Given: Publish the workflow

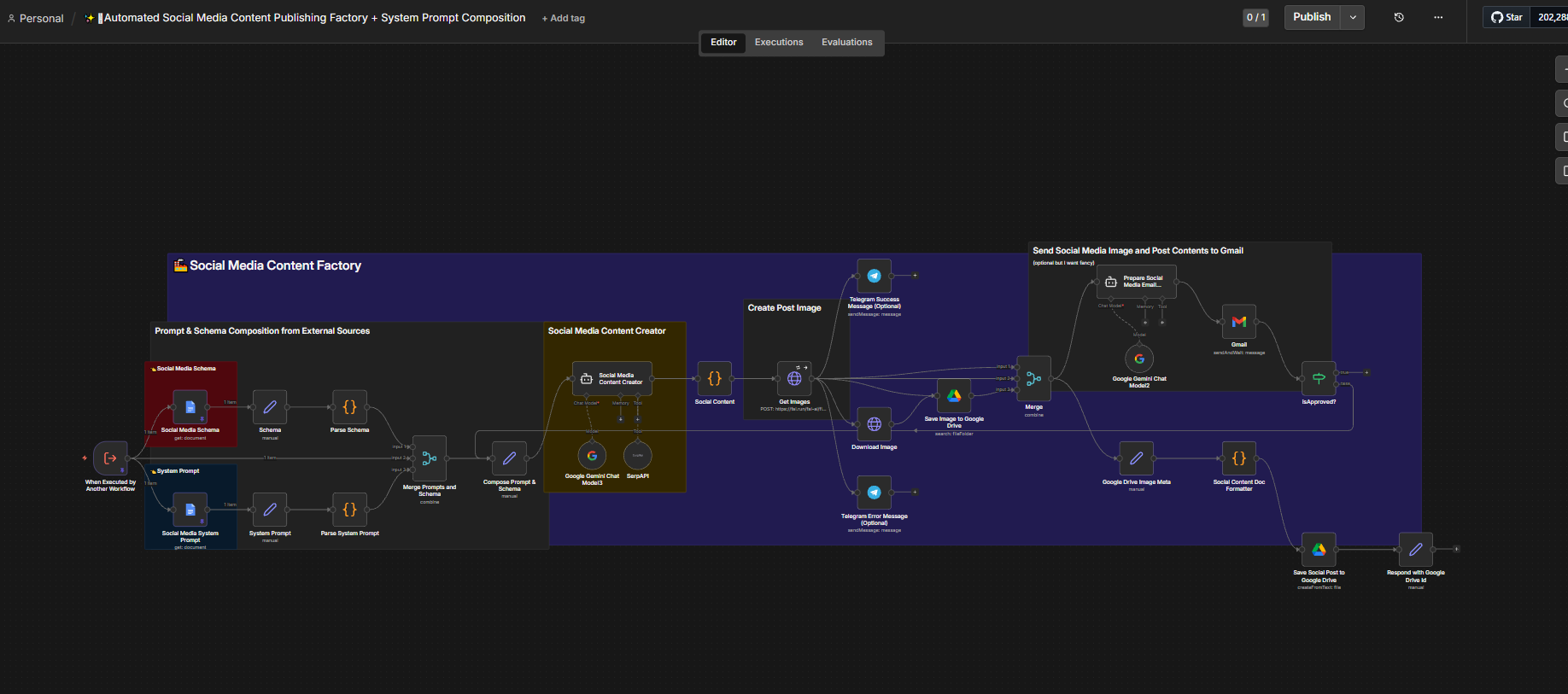Looking at the screenshot, I should (x=1312, y=17).
